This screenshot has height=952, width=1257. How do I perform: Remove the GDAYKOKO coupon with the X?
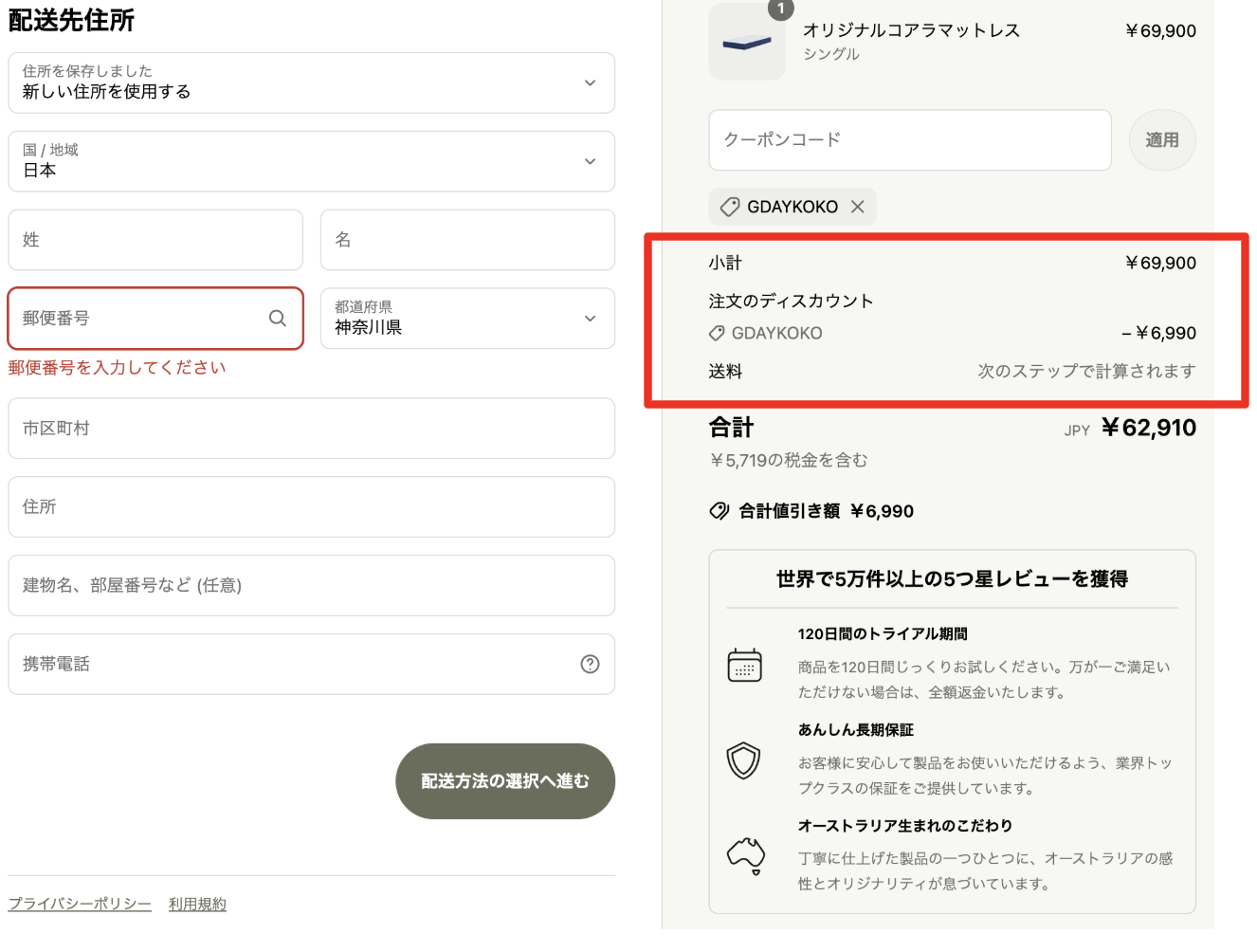857,207
